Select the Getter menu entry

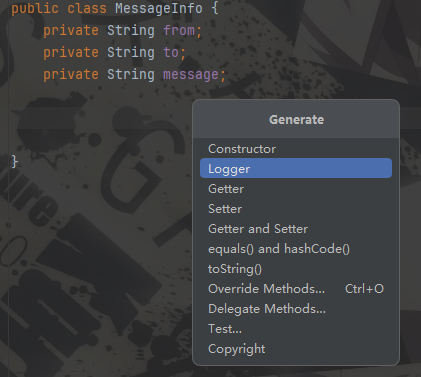[296, 189]
